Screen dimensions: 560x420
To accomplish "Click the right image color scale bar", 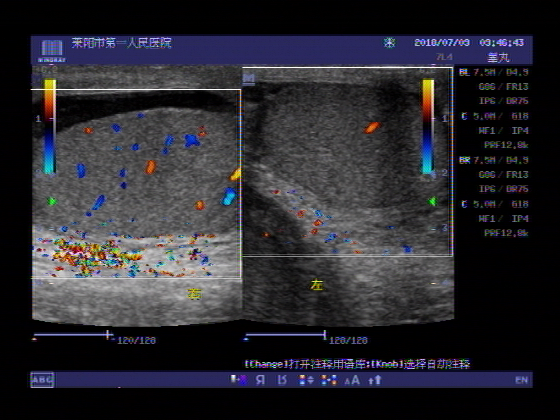I will click(x=428, y=126).
